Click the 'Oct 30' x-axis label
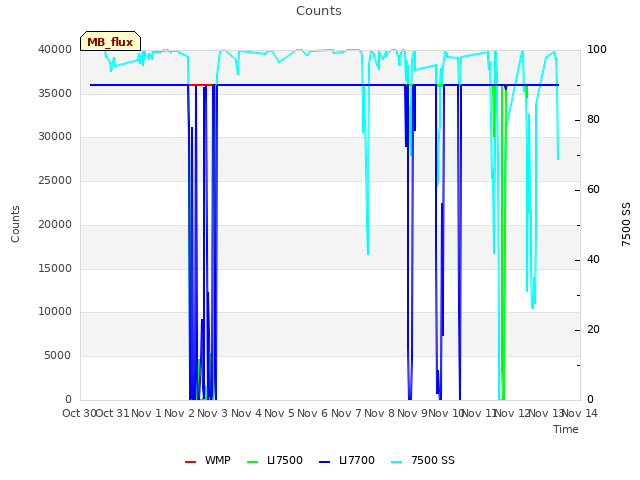The image size is (640, 480). coord(78,413)
